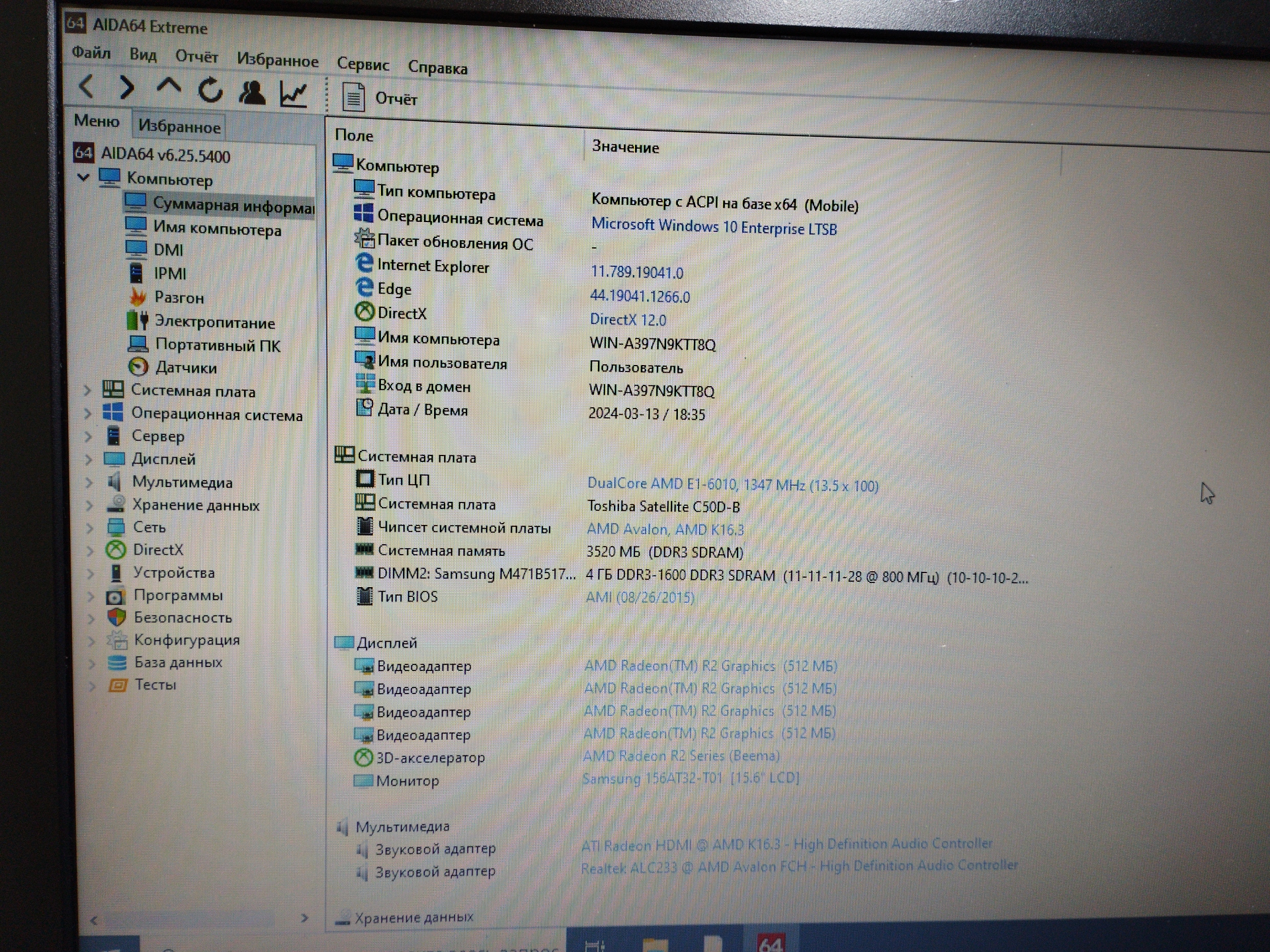
Task: Open the Справка menu
Action: tap(437, 67)
